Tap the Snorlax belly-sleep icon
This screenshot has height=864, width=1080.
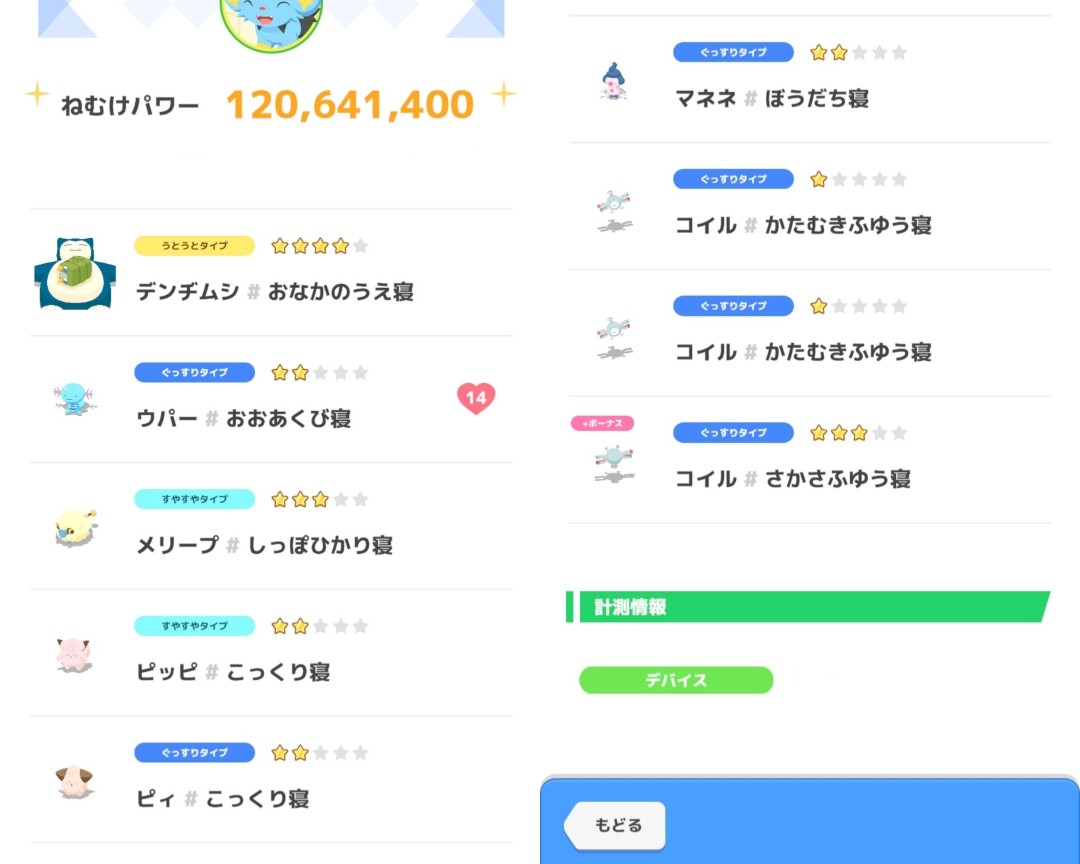point(75,273)
